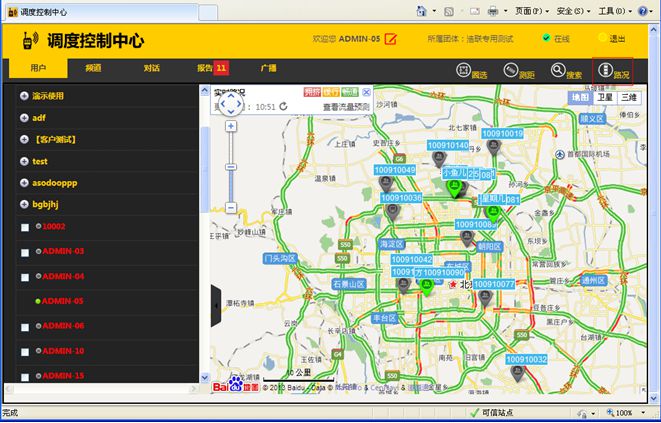The height and width of the screenshot is (423, 661).
Task: Switch to the 用户 tab
Action: tap(38, 68)
